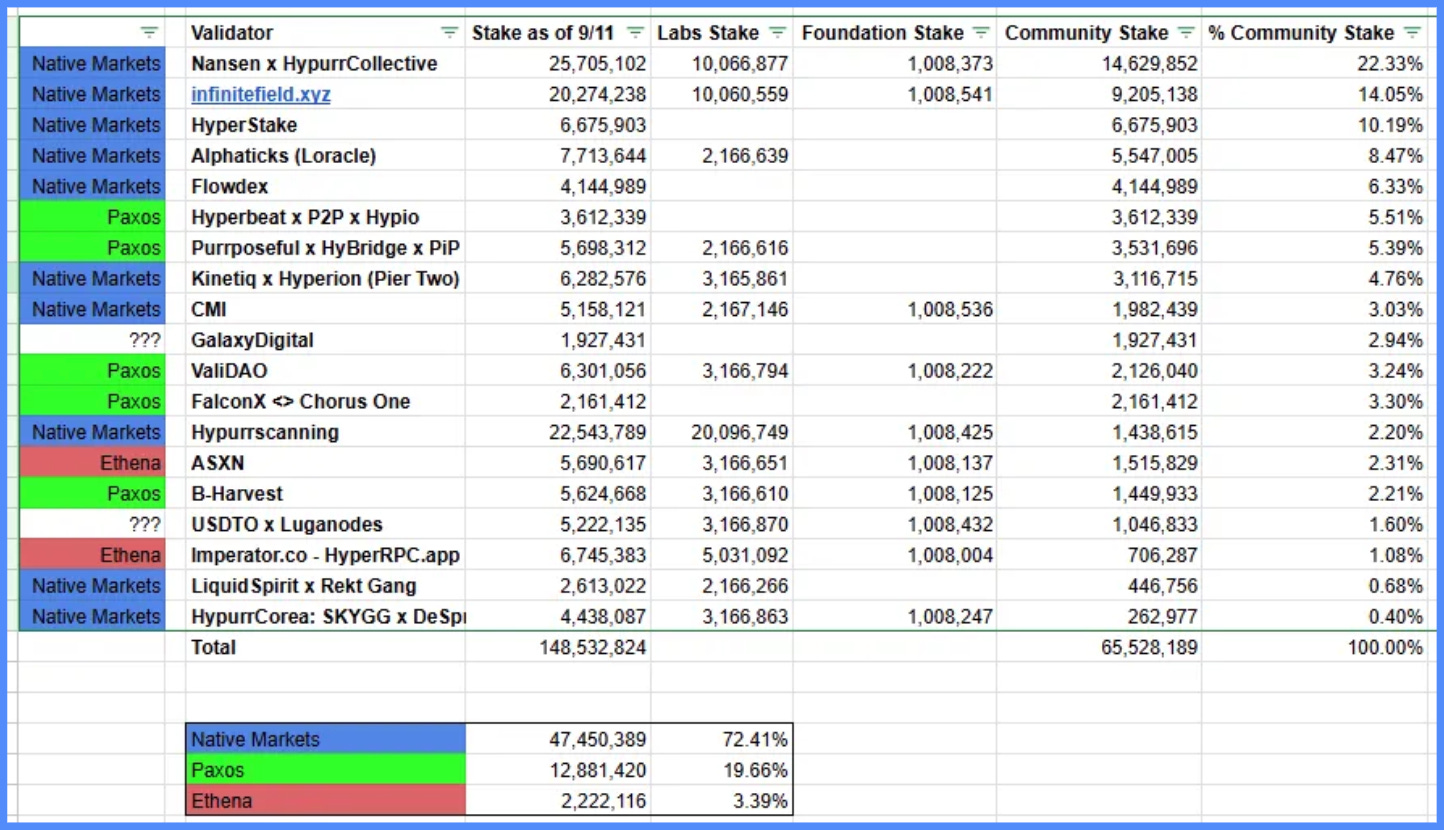Open filter icon in the Validator column header
The height and width of the screenshot is (830, 1444).
450,33
